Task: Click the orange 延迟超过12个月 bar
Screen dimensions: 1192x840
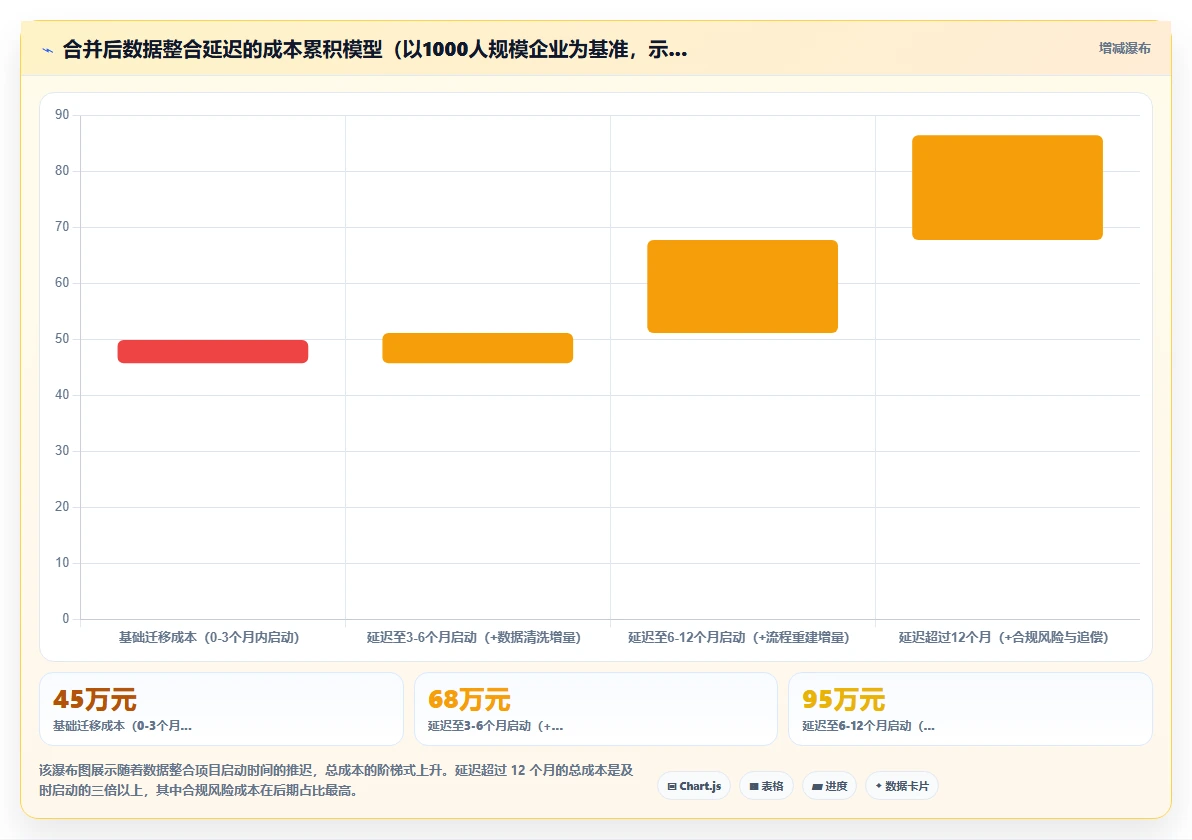Action: (1007, 188)
